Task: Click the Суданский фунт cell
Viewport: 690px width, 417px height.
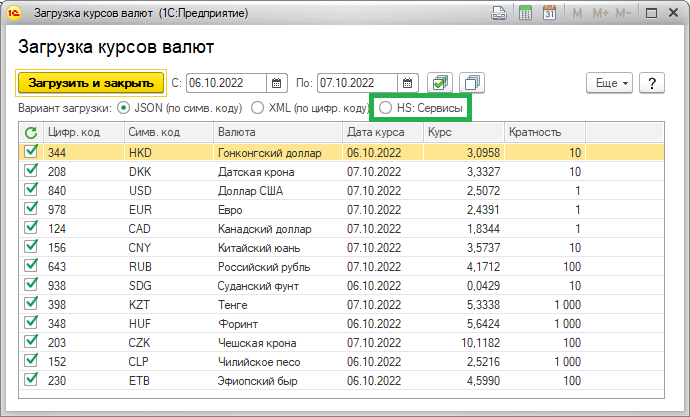Action: coord(278,285)
